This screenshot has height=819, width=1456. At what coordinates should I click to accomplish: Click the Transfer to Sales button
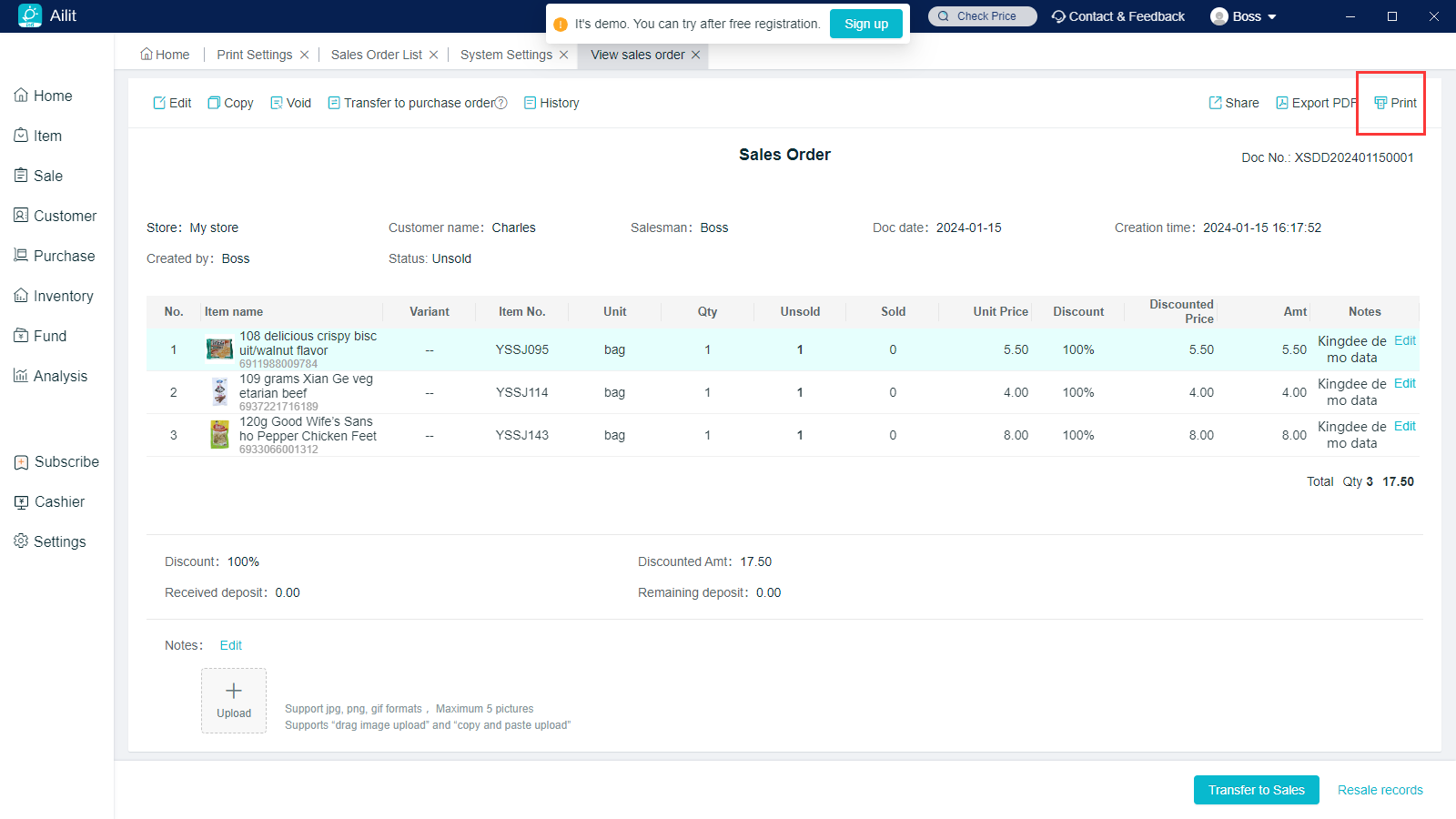click(1256, 790)
